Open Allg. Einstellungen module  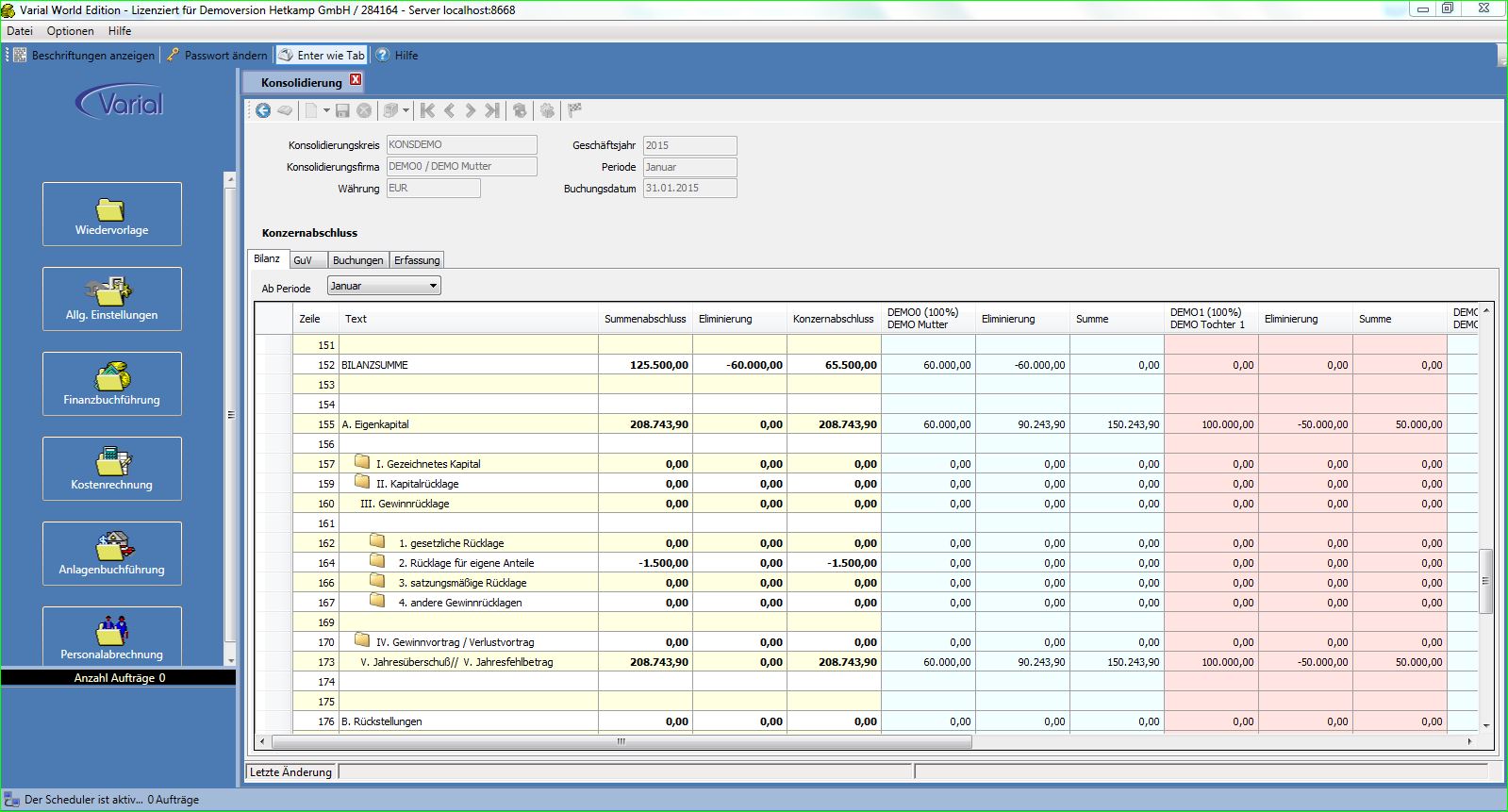click(x=112, y=299)
